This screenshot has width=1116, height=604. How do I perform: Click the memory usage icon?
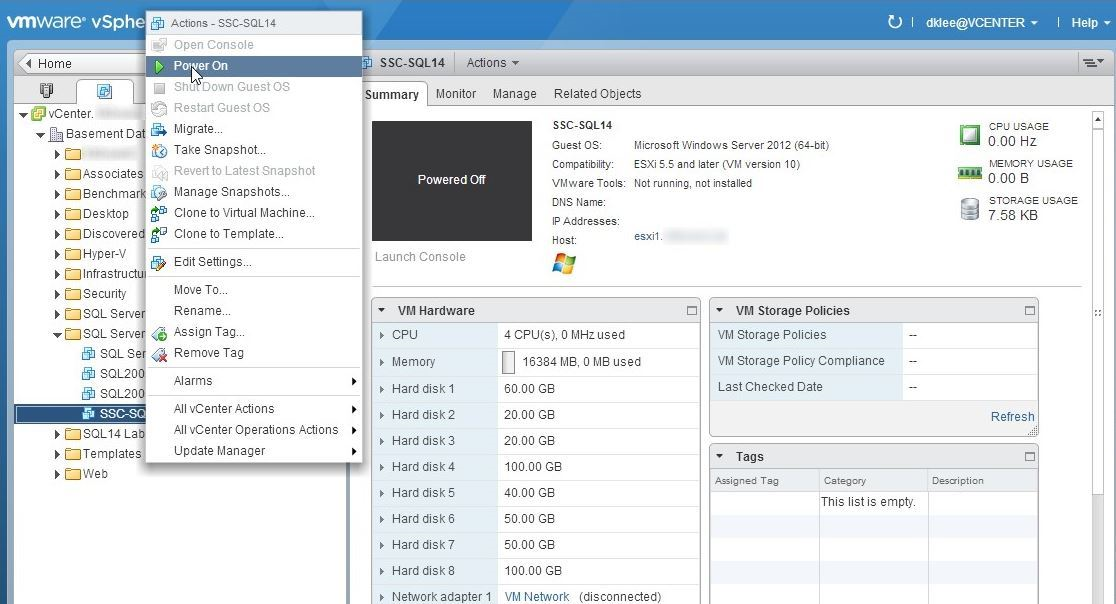969,172
